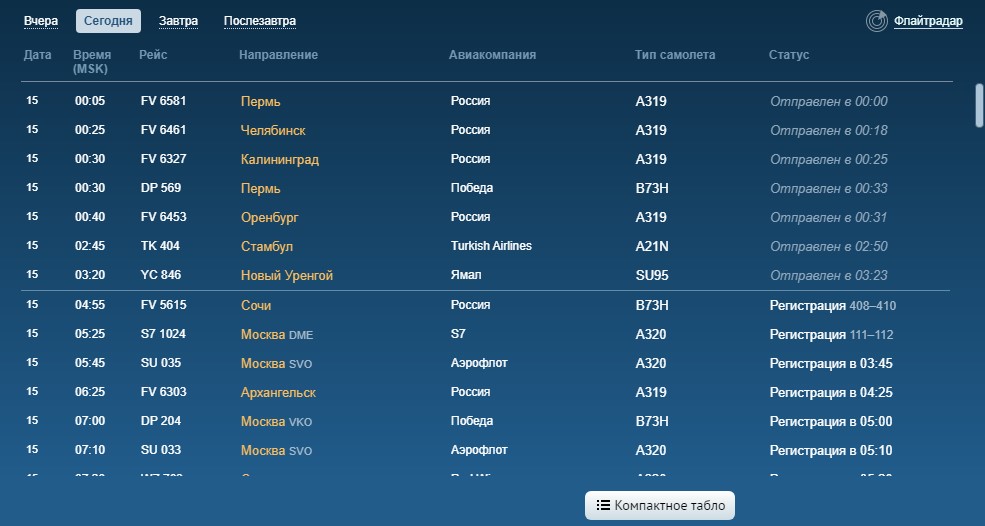Screen dimensions: 985x526
Task: Select flight number SU 033
Action: [x=161, y=449]
